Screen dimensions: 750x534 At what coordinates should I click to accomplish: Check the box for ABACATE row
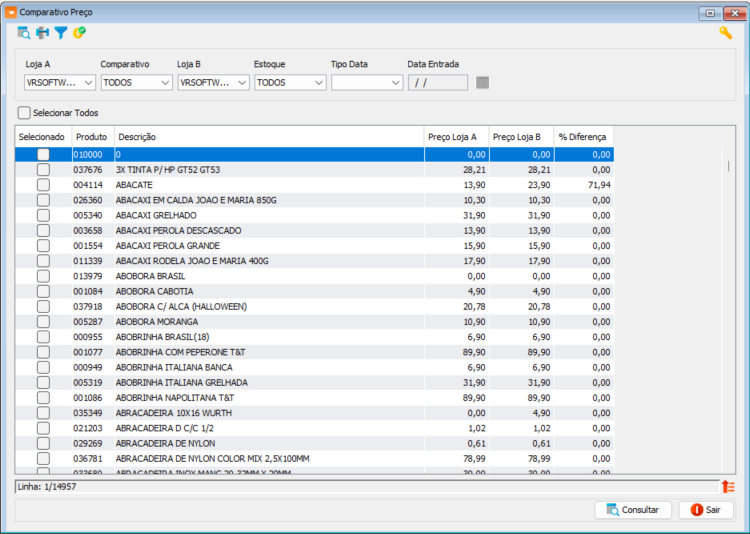tap(43, 185)
